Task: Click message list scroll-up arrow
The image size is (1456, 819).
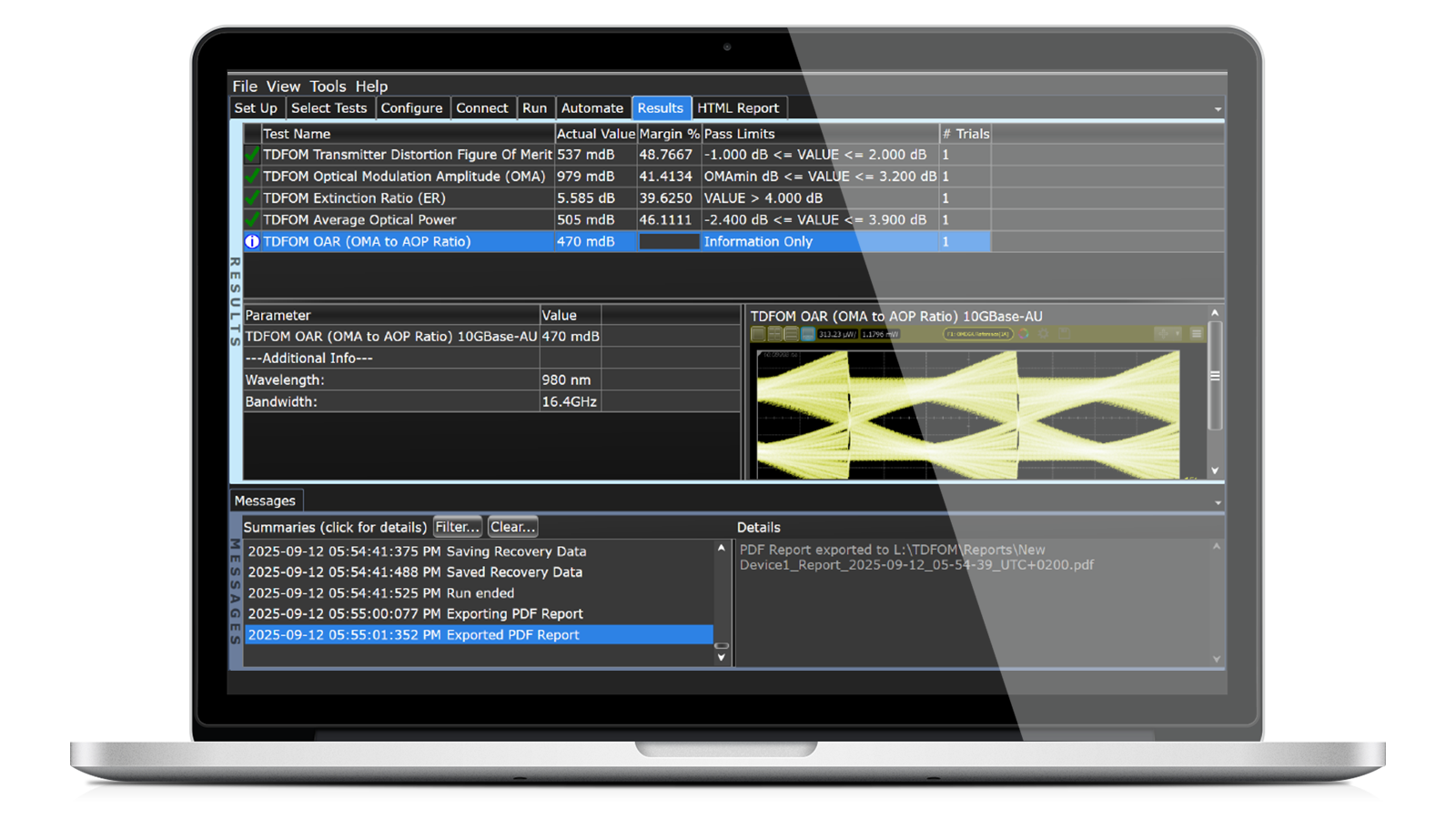Action: coord(722,548)
